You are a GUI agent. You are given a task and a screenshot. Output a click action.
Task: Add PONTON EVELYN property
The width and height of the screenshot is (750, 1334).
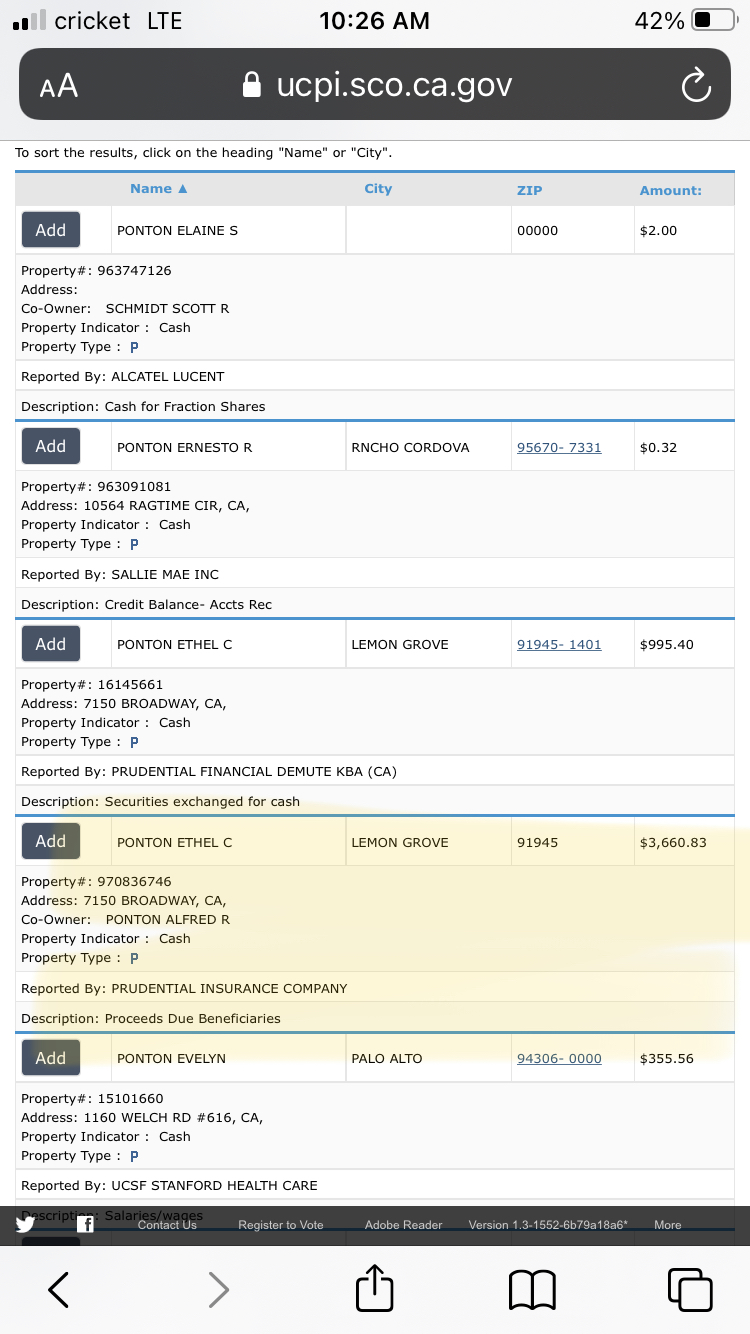pyautogui.click(x=51, y=1058)
